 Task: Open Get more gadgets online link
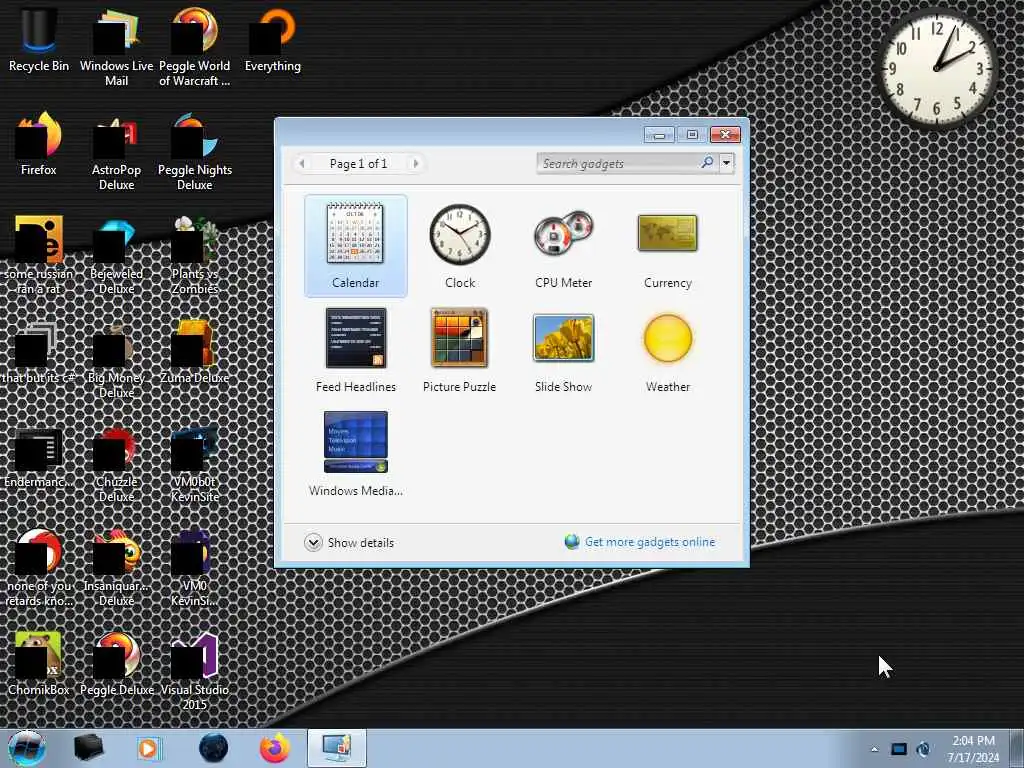coord(650,542)
